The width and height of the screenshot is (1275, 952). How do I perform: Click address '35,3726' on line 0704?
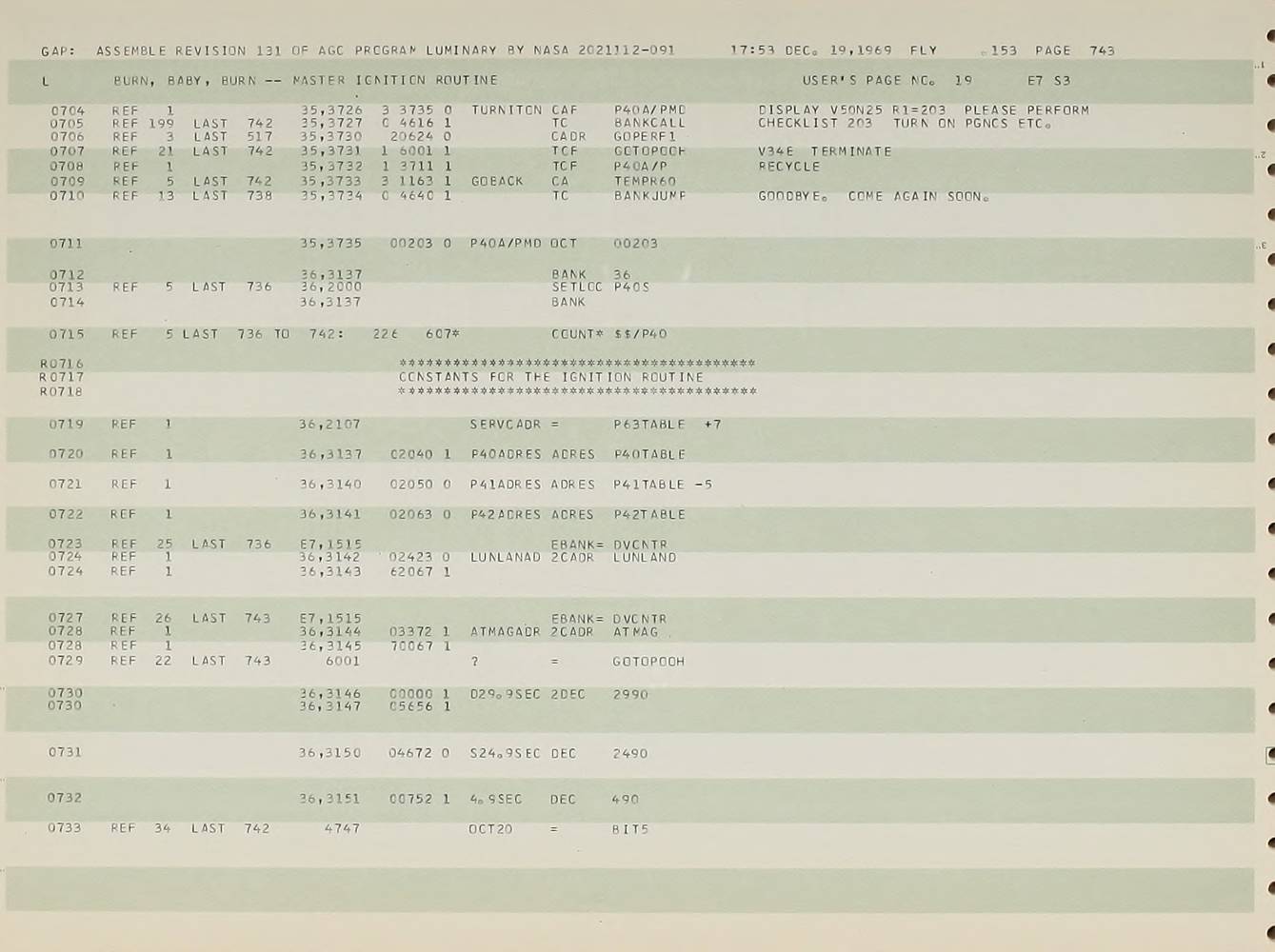point(331,110)
